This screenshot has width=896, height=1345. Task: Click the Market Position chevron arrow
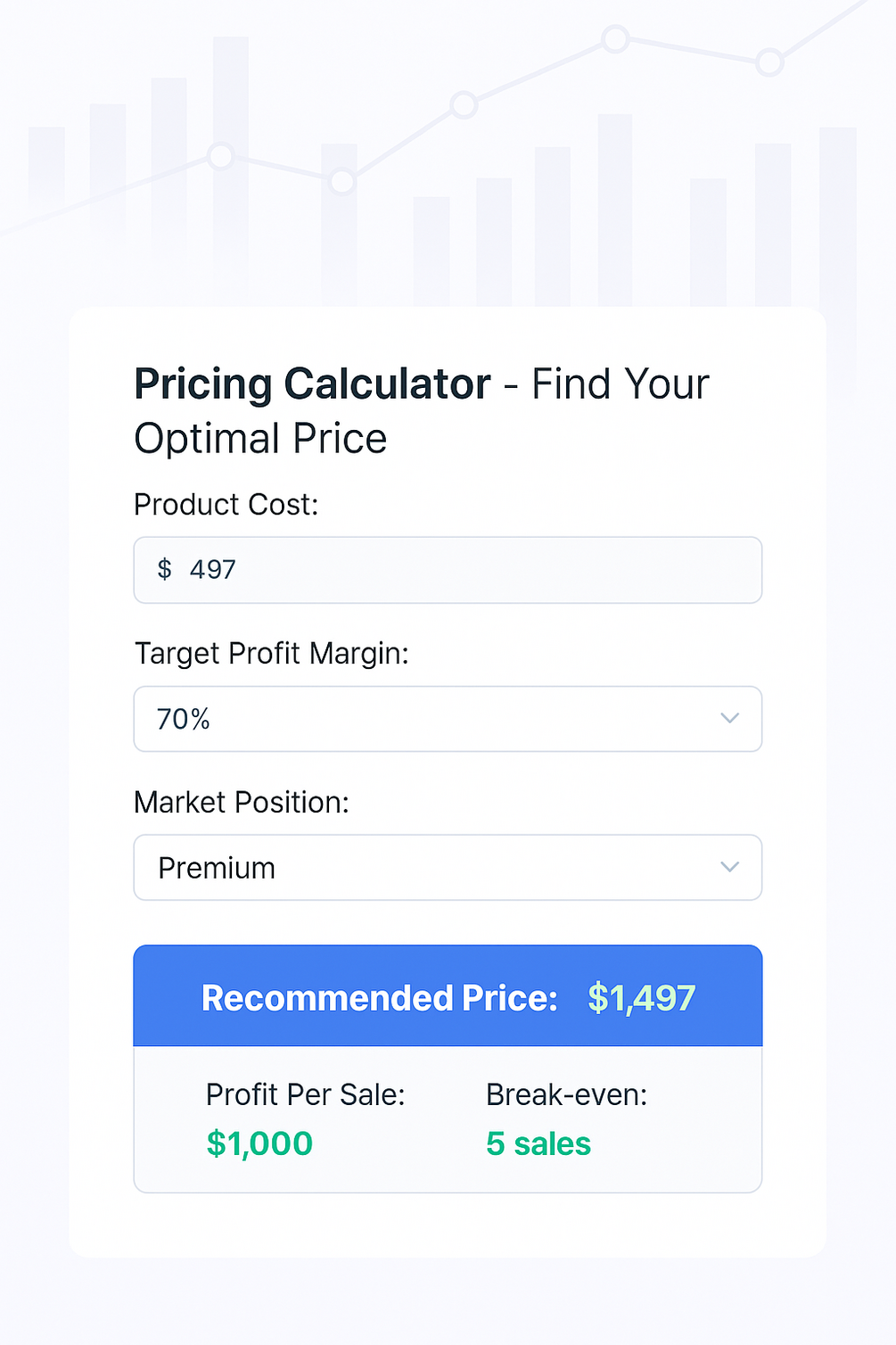click(729, 867)
